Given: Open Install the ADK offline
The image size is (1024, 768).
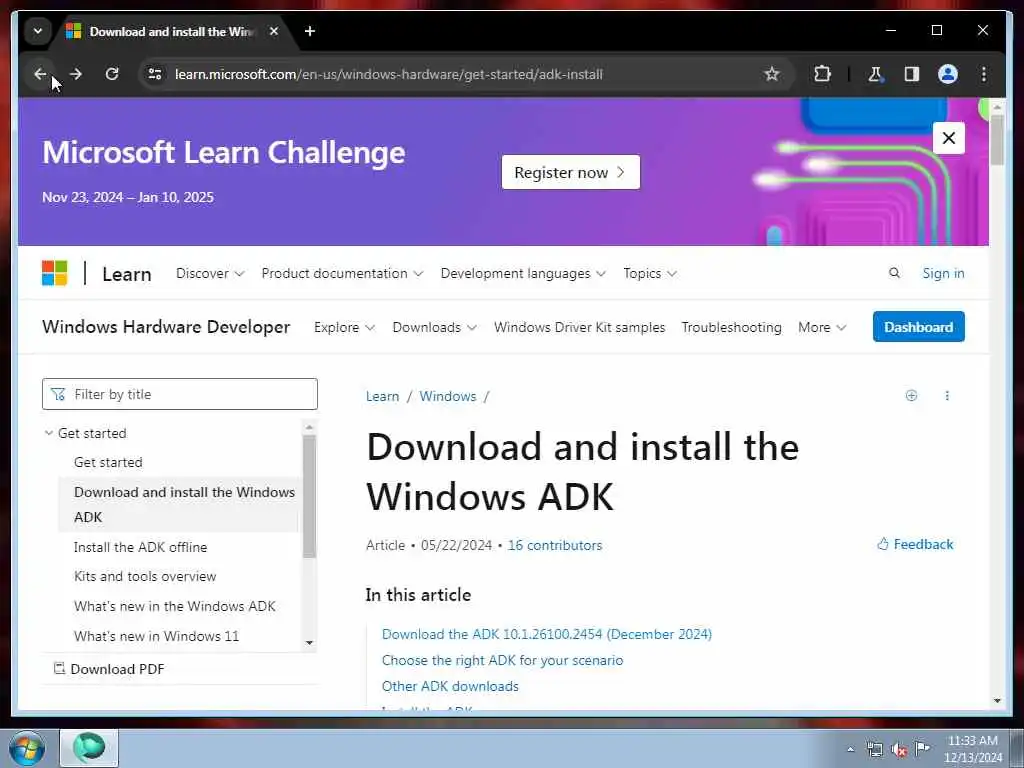Looking at the screenshot, I should [x=140, y=547].
